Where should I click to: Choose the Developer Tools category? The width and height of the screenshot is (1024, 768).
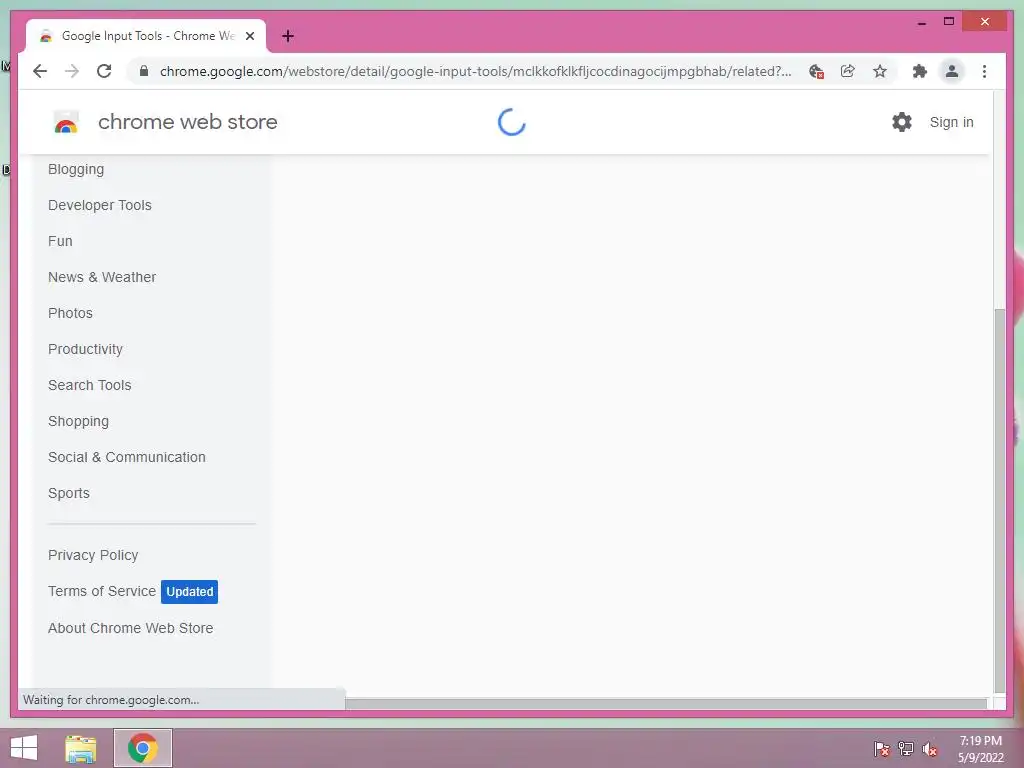coord(99,205)
